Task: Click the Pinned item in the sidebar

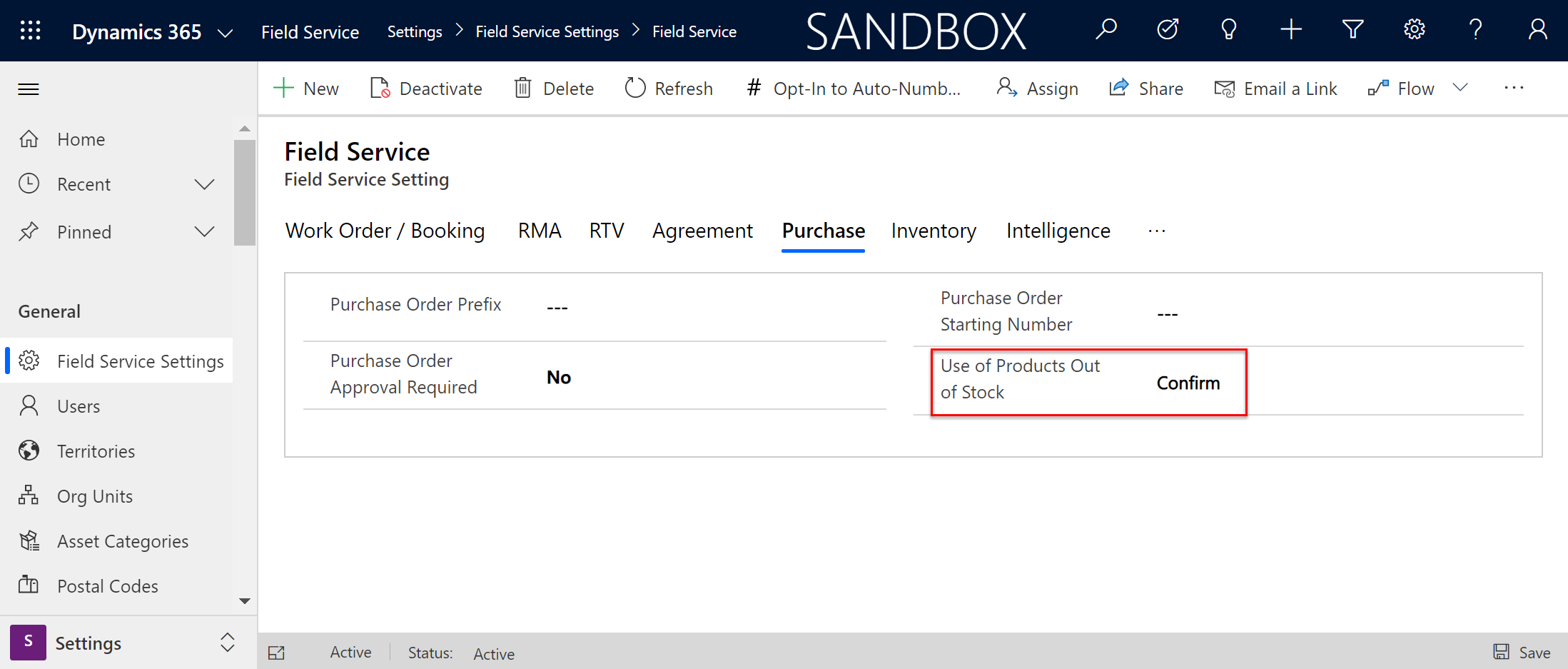Action: (x=84, y=232)
